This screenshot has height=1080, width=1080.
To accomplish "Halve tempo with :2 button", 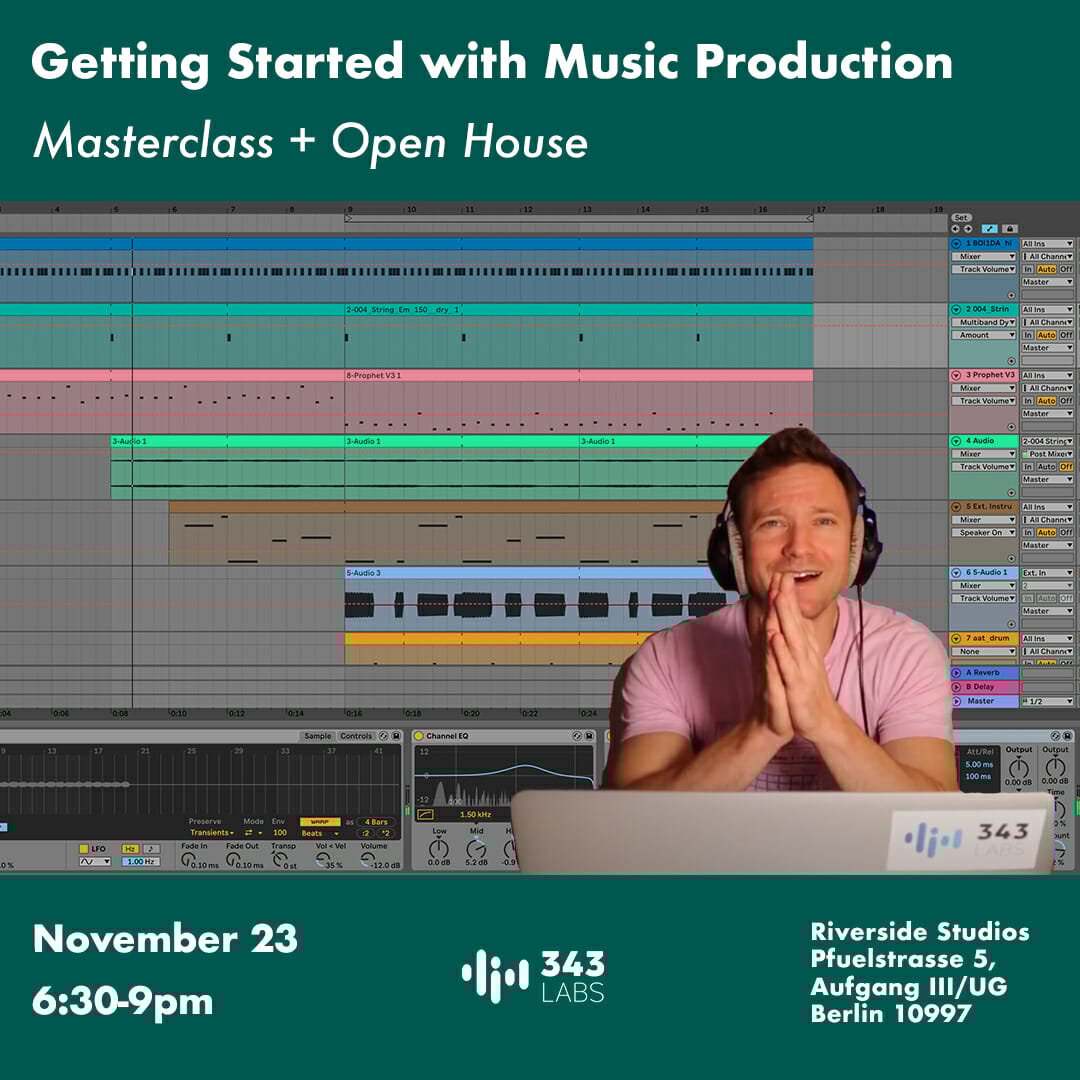I will [x=367, y=833].
